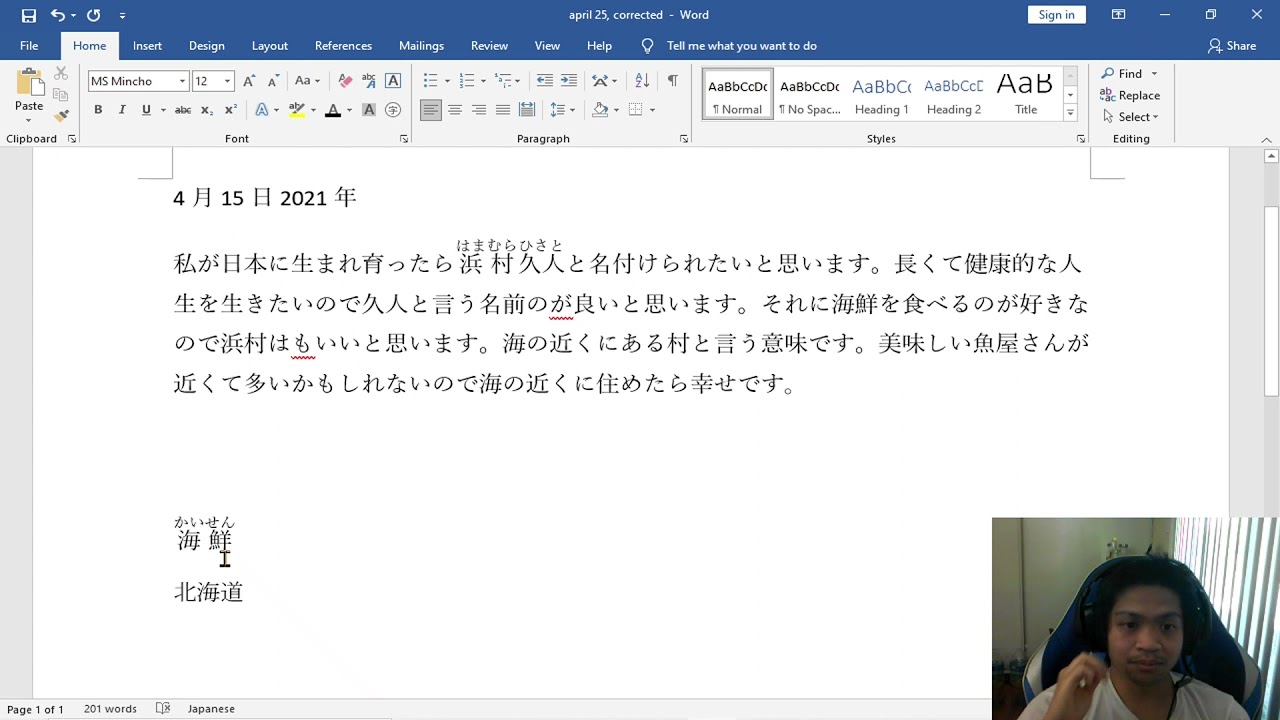Open the MS Mincho font name dropdown
Image resolution: width=1280 pixels, height=720 pixels.
click(182, 81)
